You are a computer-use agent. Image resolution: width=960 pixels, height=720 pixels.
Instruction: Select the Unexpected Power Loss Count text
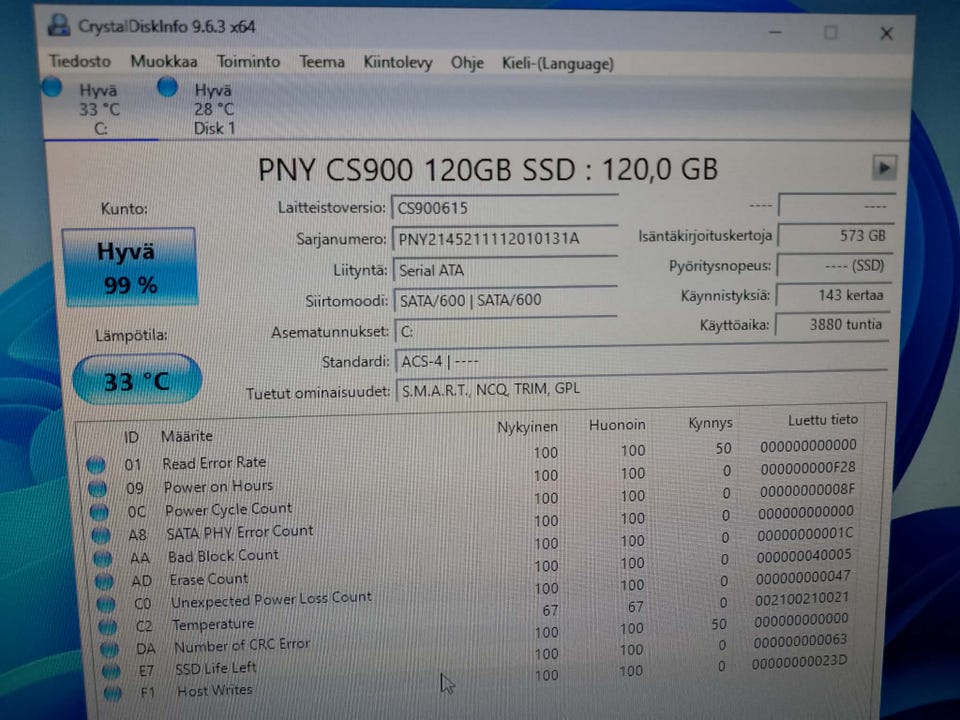pyautogui.click(x=271, y=599)
